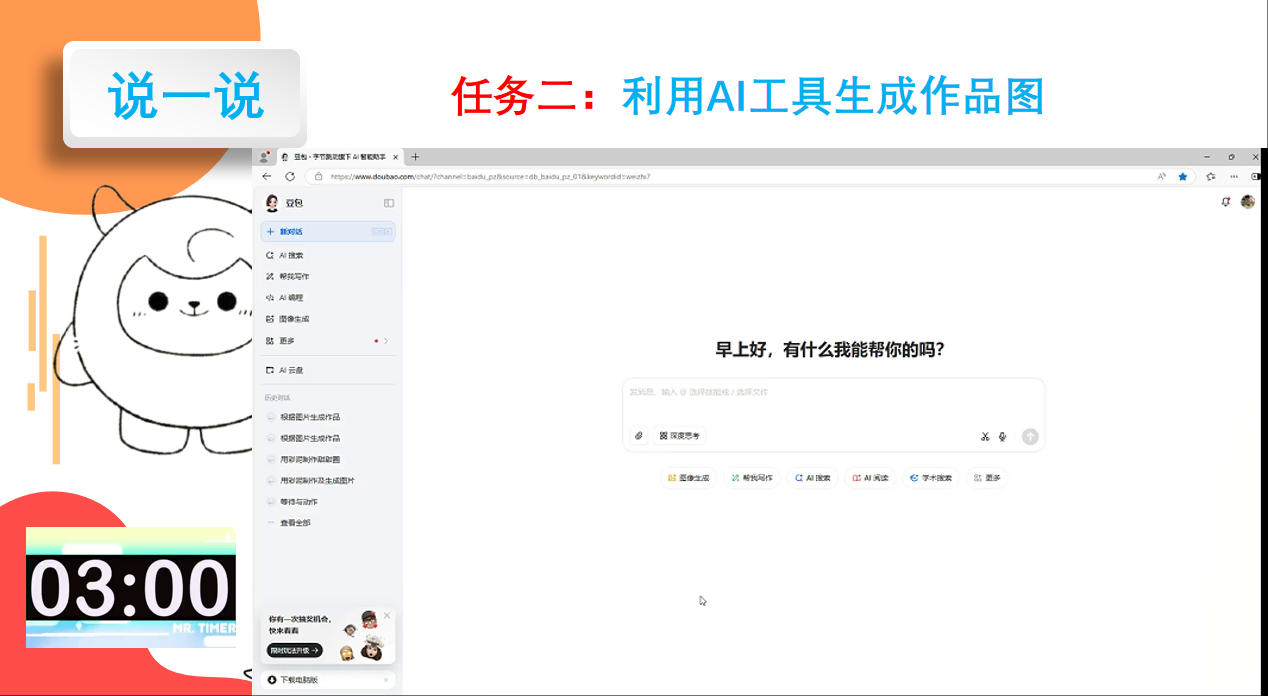Collapse the sidebar using the panel icon
This screenshot has width=1268, height=696.
coord(389,203)
